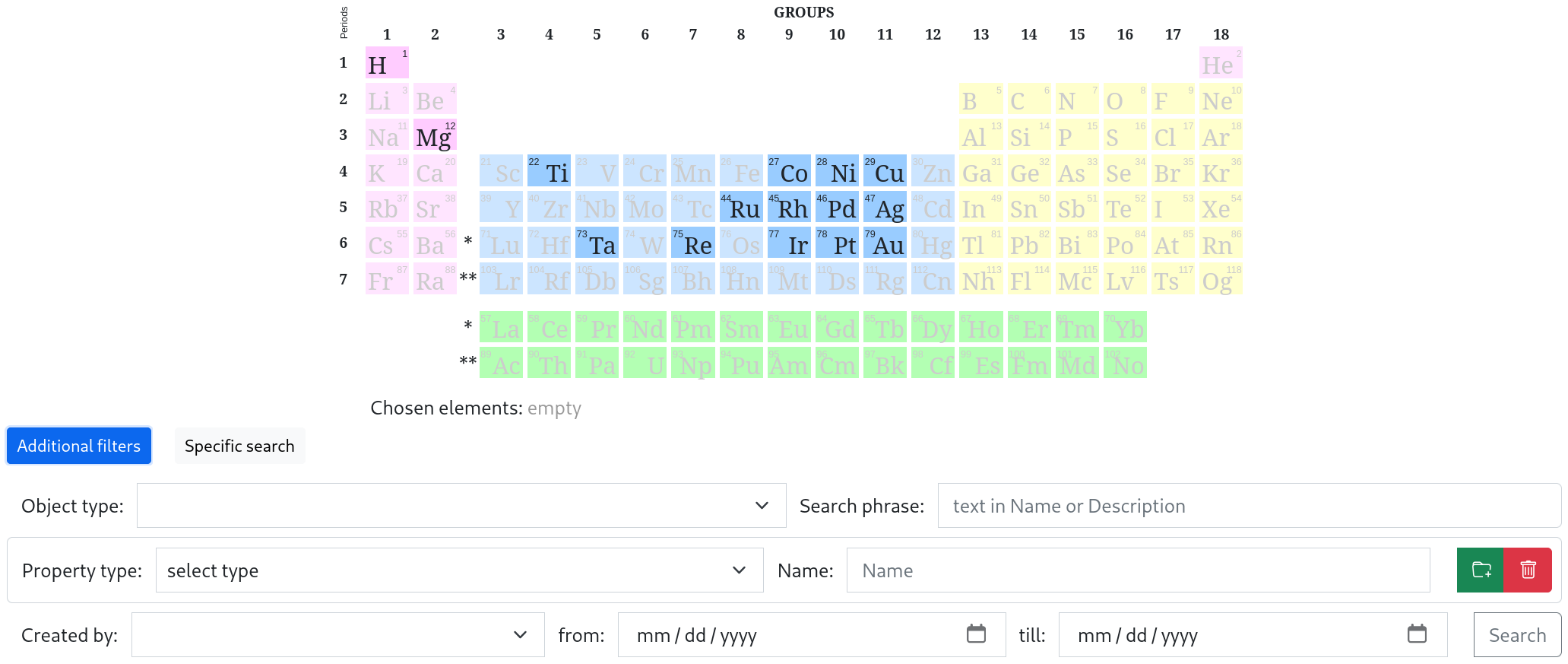Select the Ruthenium (Ru) element tile

pyautogui.click(x=741, y=208)
